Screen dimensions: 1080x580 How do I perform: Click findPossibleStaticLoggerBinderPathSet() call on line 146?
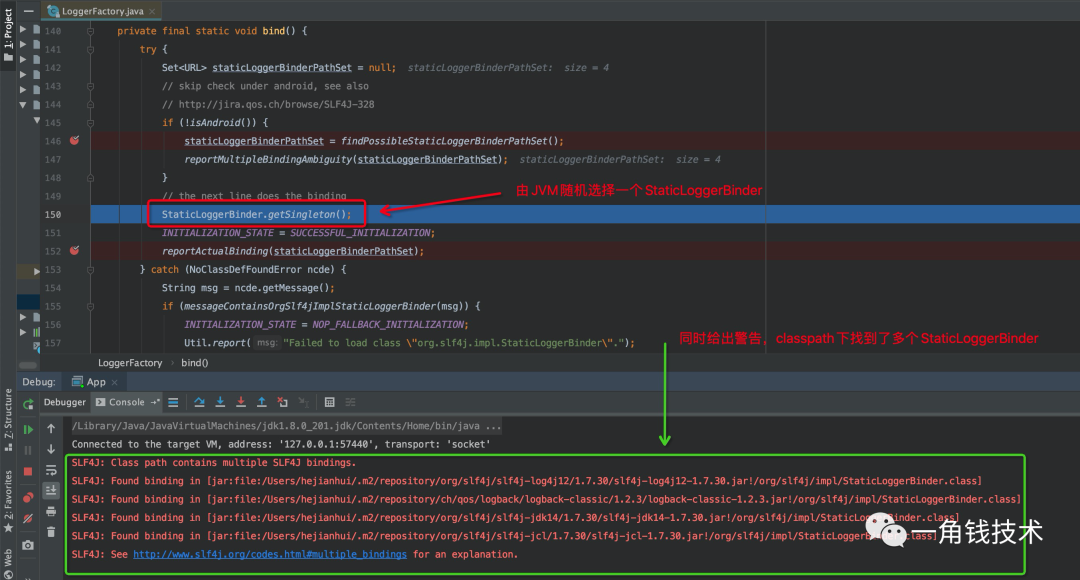[x=453, y=141]
